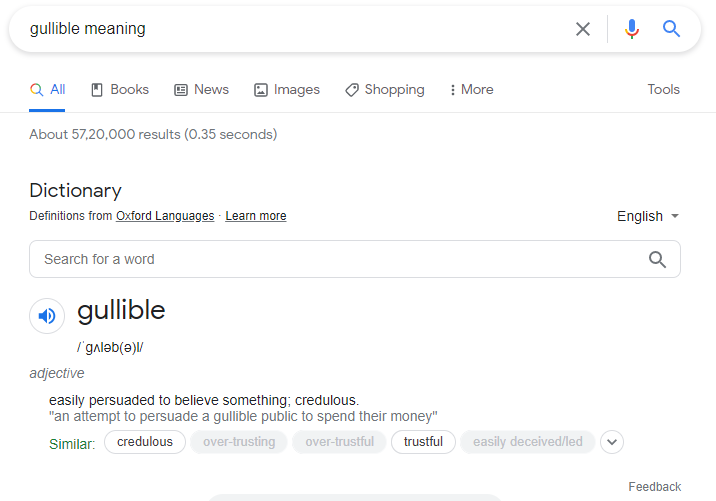Screen dimensions: 716x501
Task: Click the Learn more link
Action: click(x=256, y=216)
